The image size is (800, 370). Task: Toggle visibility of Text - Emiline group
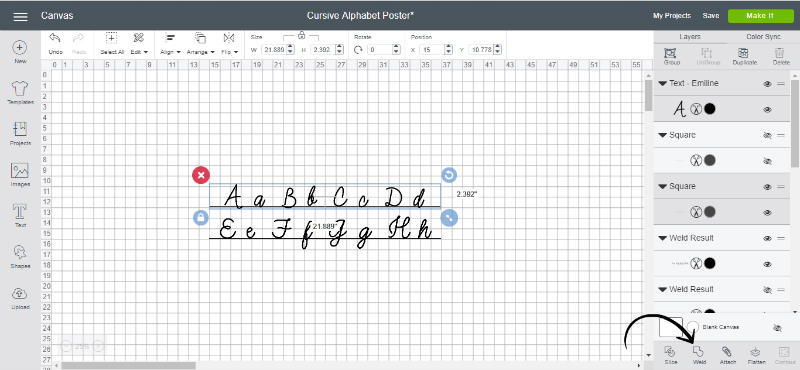pyautogui.click(x=767, y=84)
